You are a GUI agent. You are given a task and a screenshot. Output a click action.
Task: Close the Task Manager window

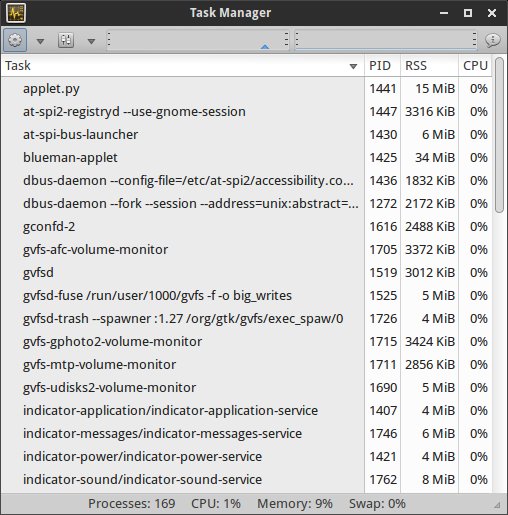492,13
